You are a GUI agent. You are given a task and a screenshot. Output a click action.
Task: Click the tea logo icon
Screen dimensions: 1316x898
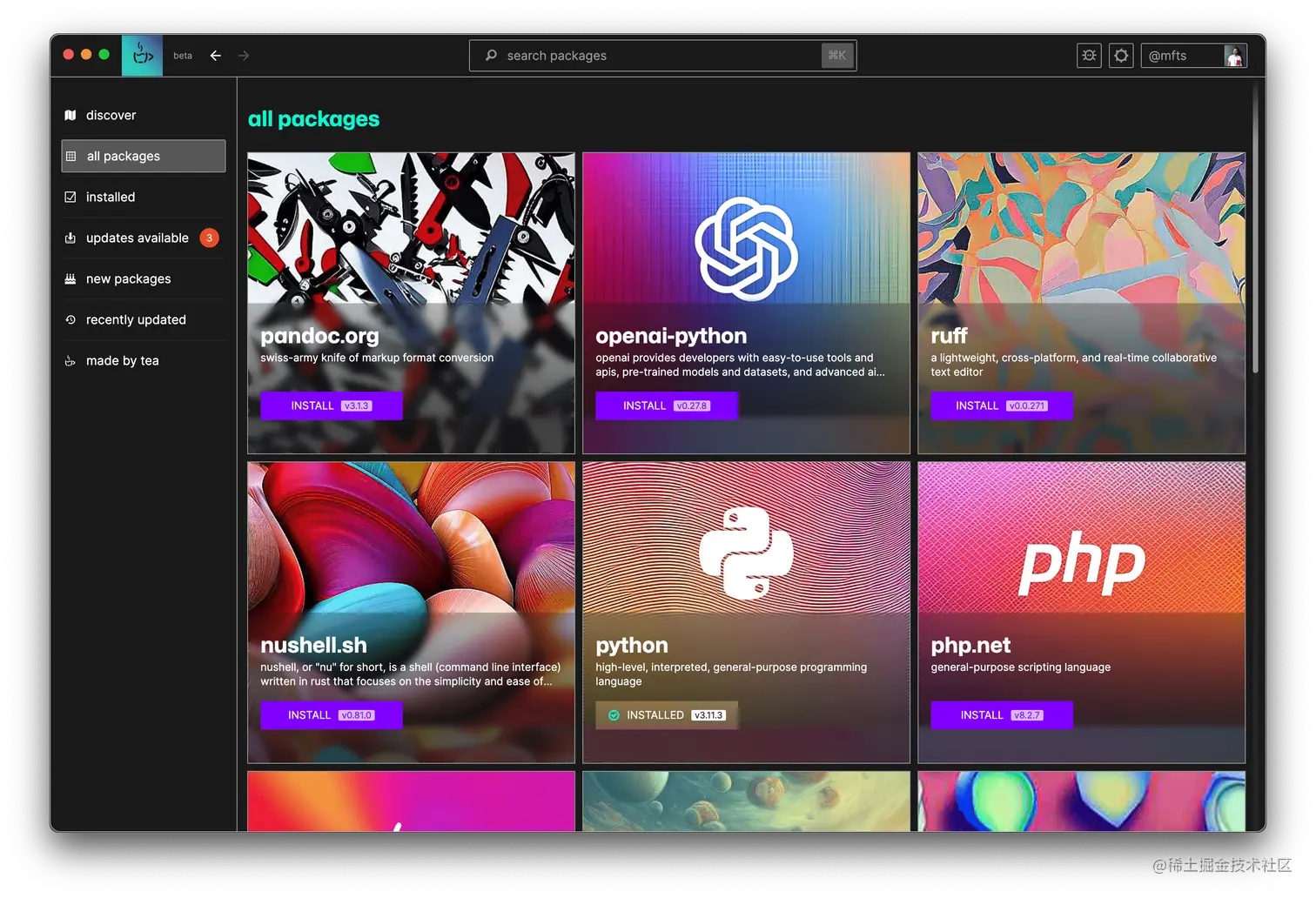(142, 56)
